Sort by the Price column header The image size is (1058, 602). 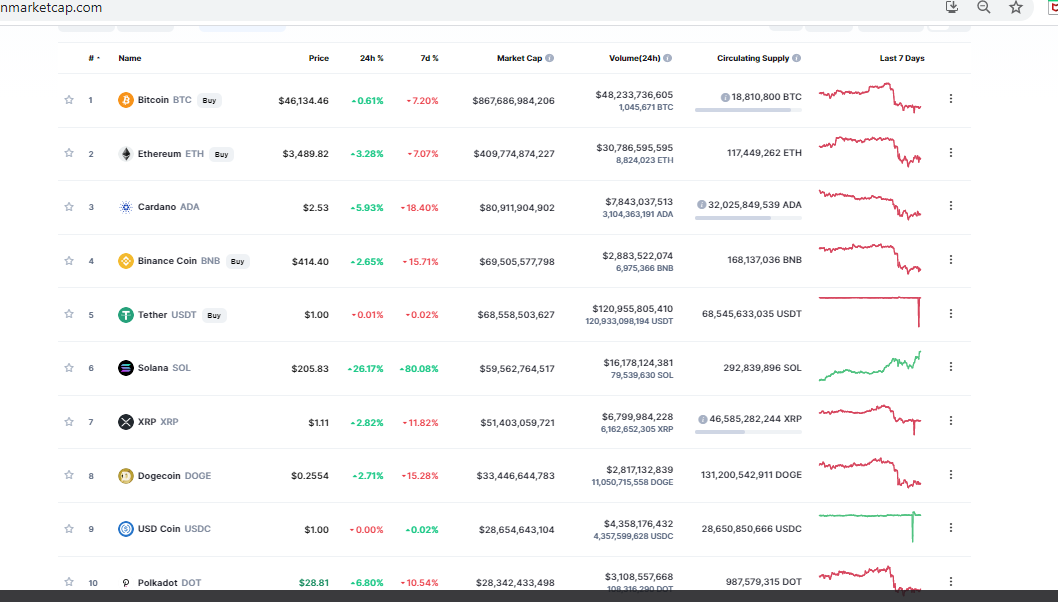point(318,58)
